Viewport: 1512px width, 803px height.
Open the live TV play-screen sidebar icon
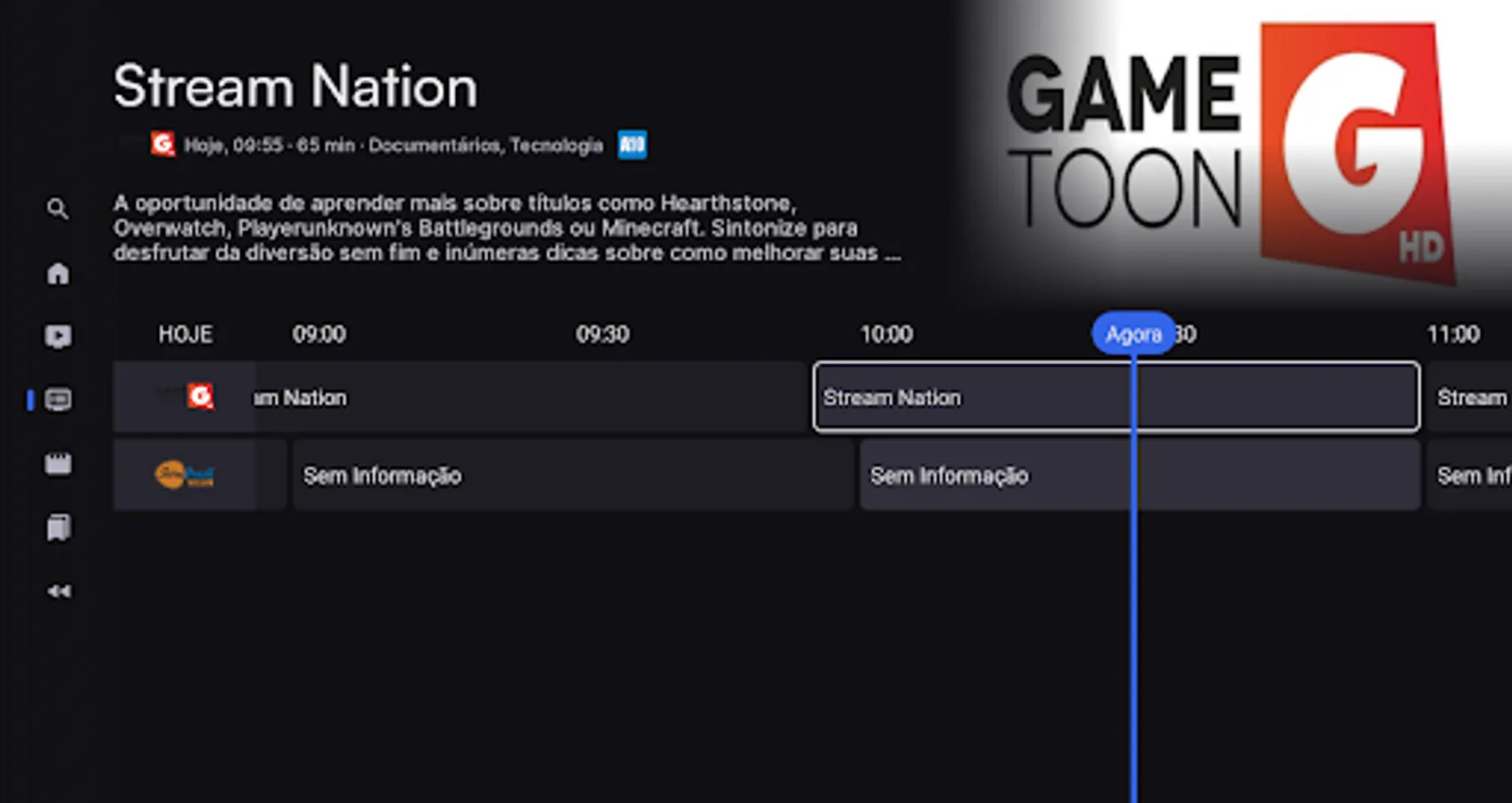point(58,336)
